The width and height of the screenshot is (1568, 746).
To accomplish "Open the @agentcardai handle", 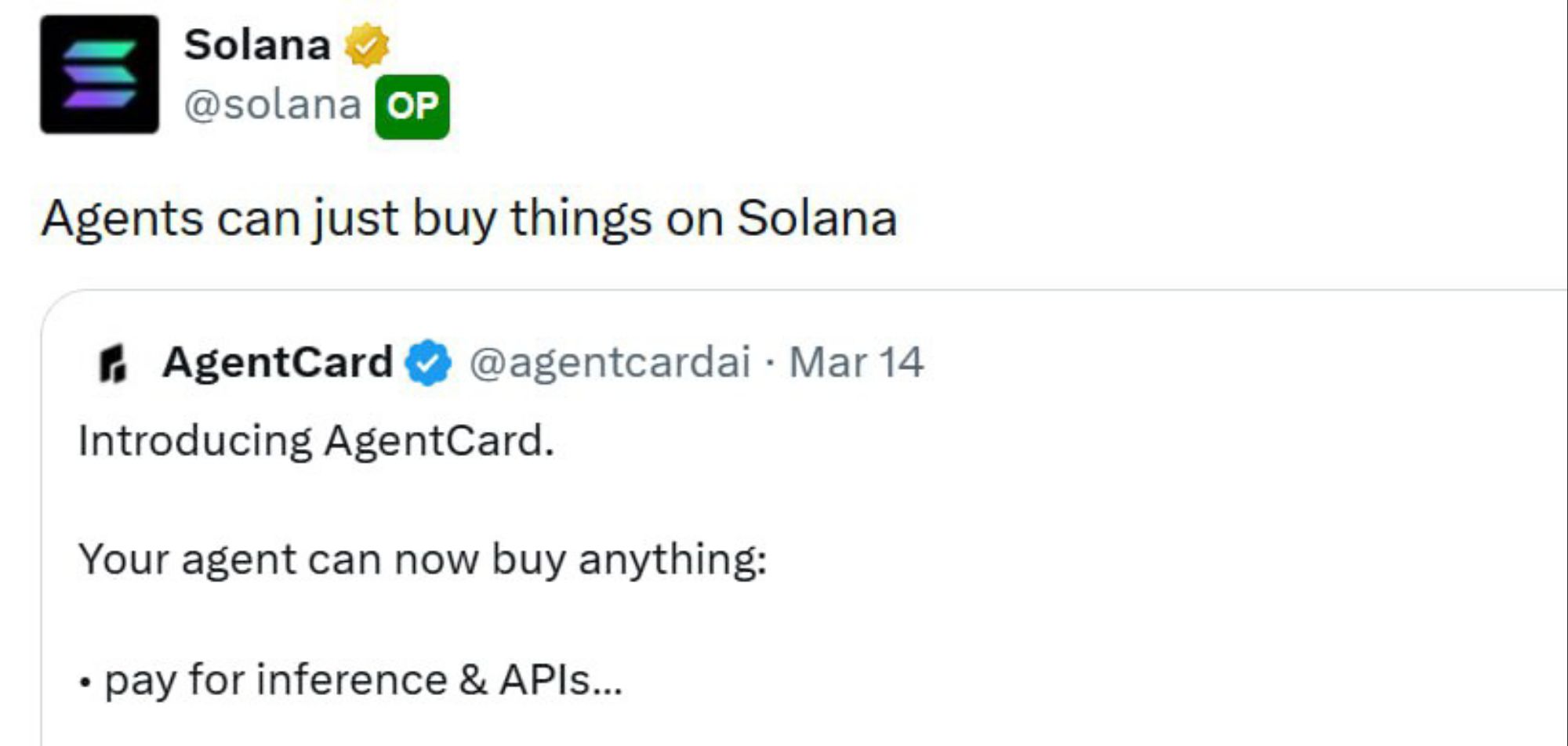I will point(610,362).
